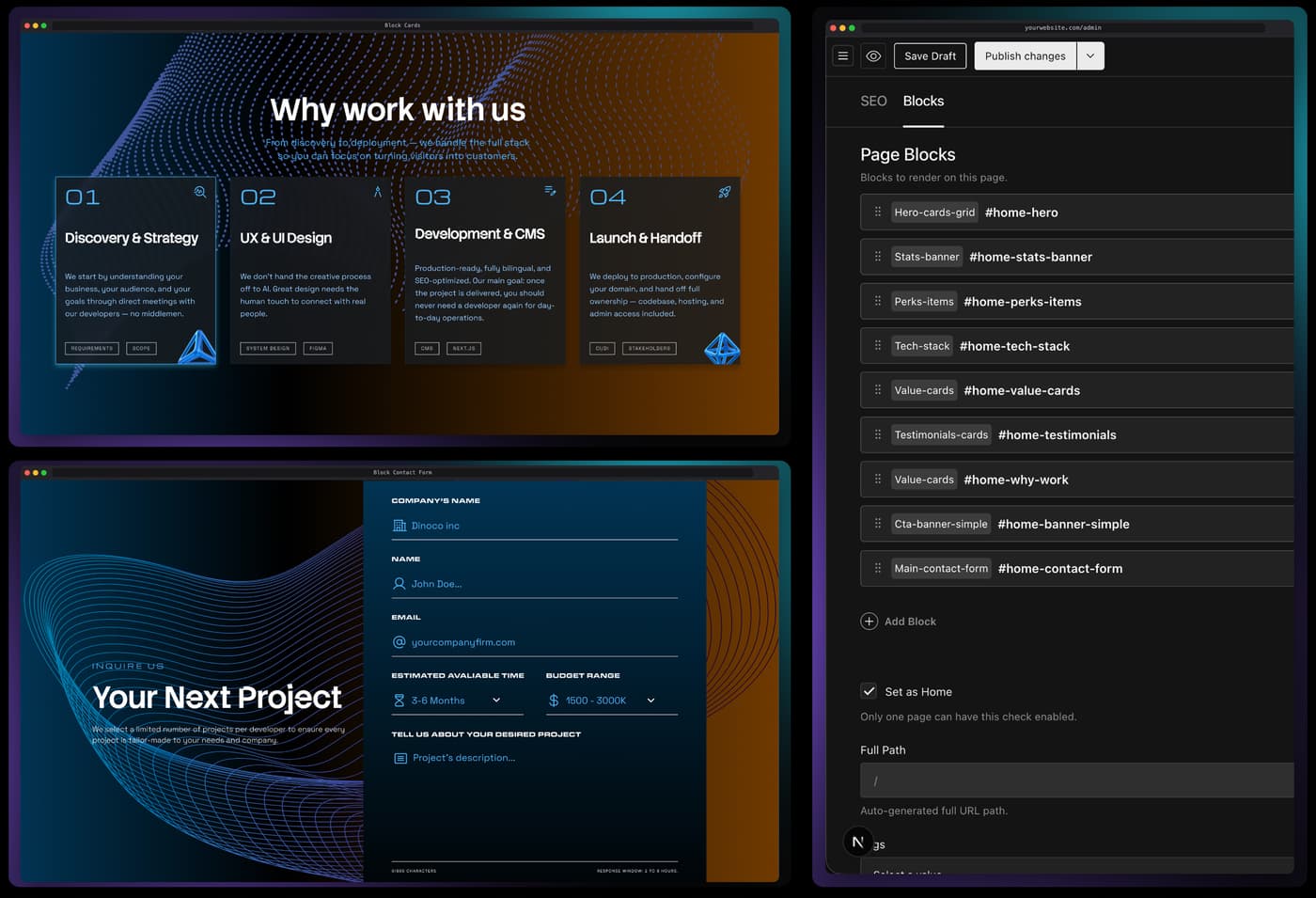Click the SCOPE tag on the Discovery card
This screenshot has width=1316, height=898.
[x=141, y=348]
